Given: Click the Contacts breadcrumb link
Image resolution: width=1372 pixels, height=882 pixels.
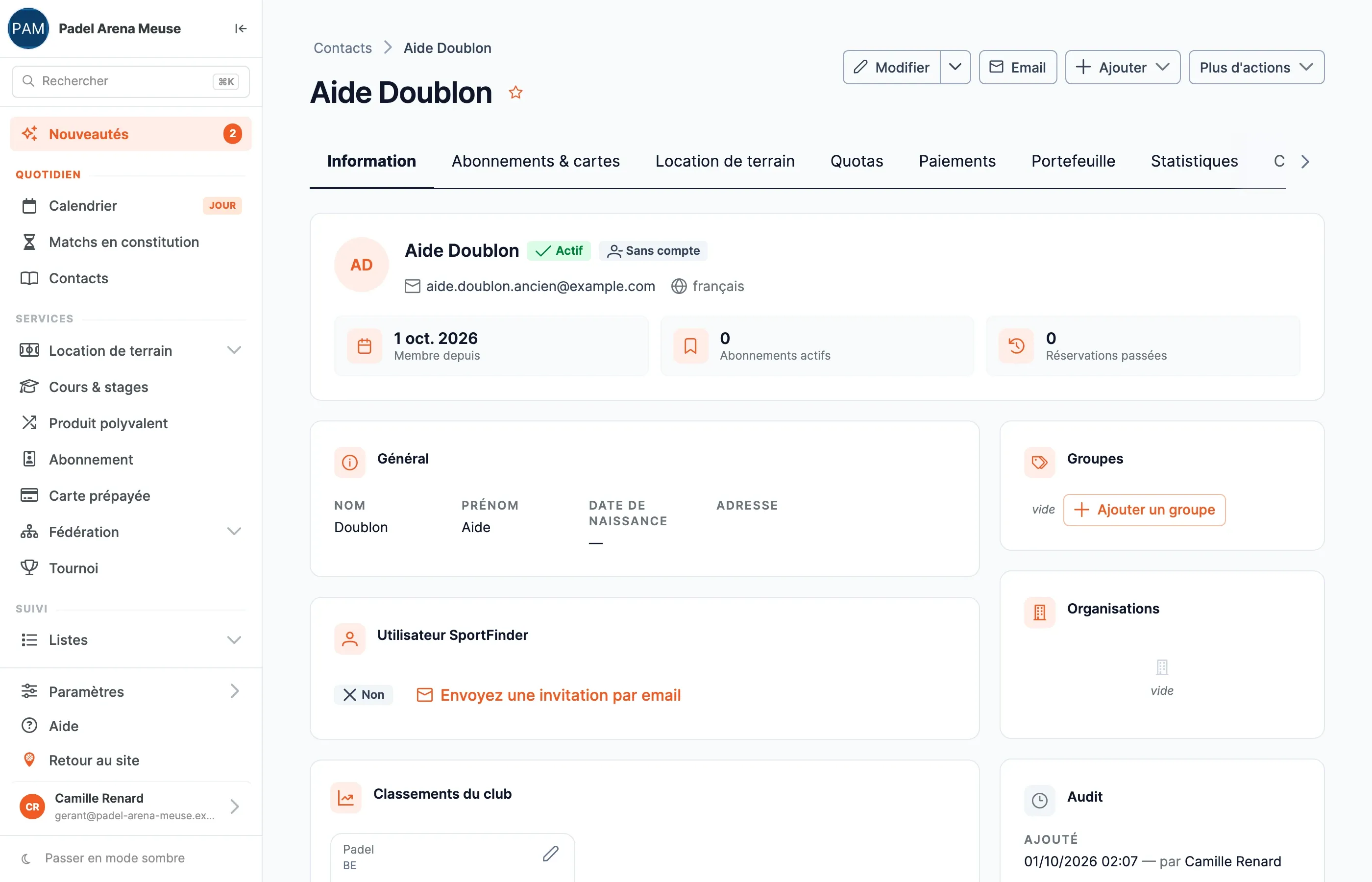Looking at the screenshot, I should pos(343,48).
